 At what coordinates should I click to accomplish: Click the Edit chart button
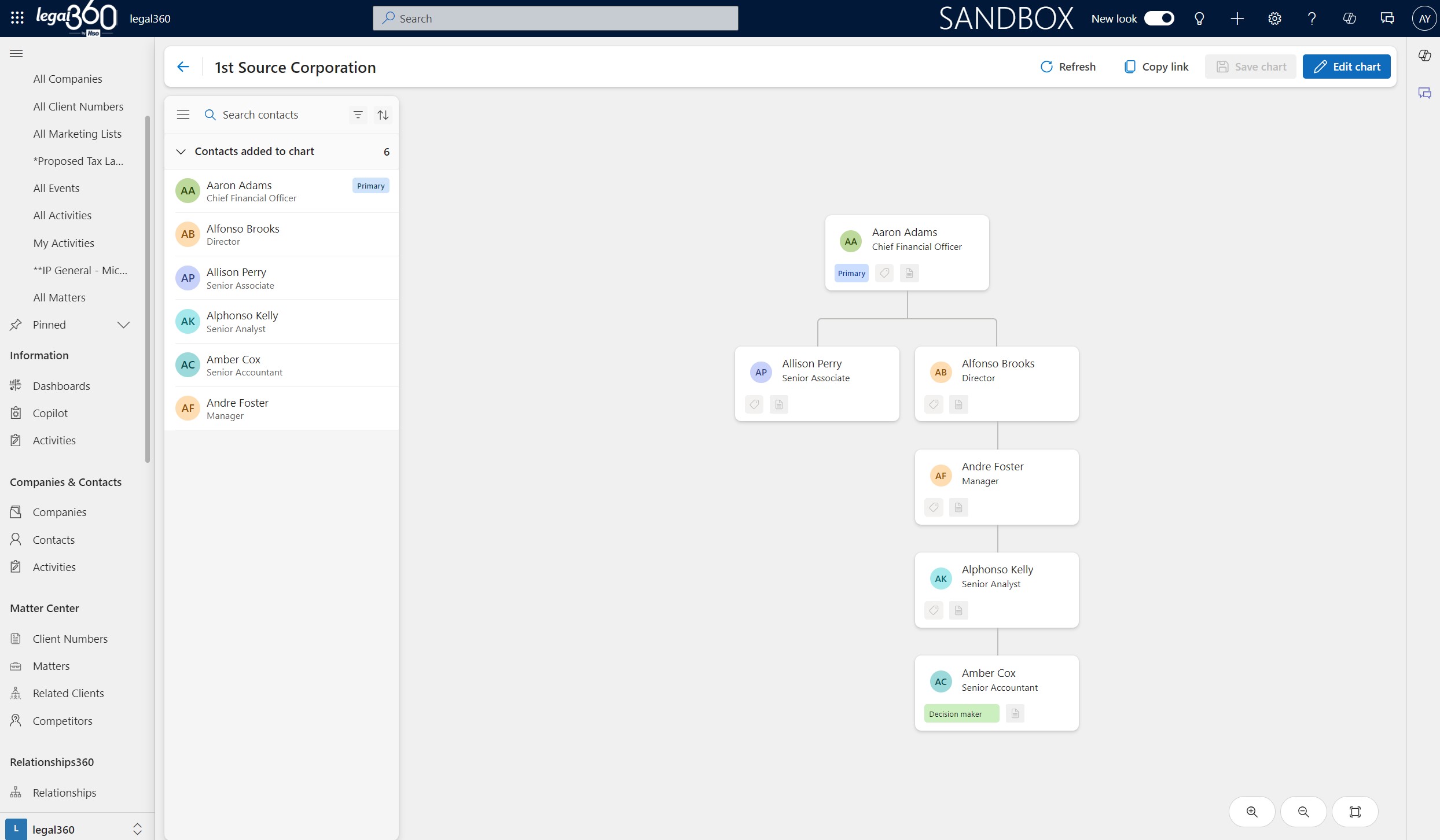(1347, 67)
